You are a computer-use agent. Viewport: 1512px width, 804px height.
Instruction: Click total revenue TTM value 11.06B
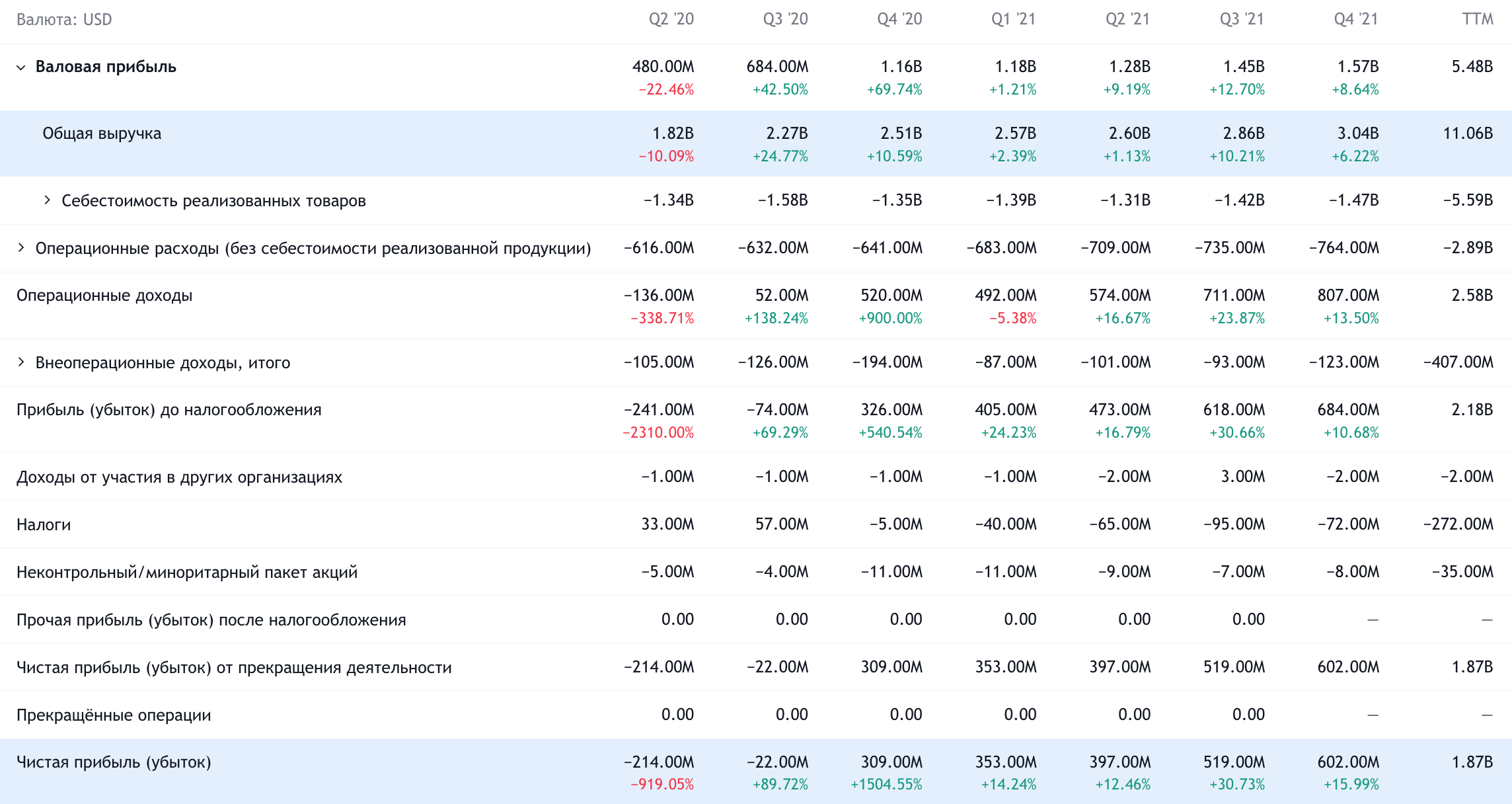coord(1468,134)
